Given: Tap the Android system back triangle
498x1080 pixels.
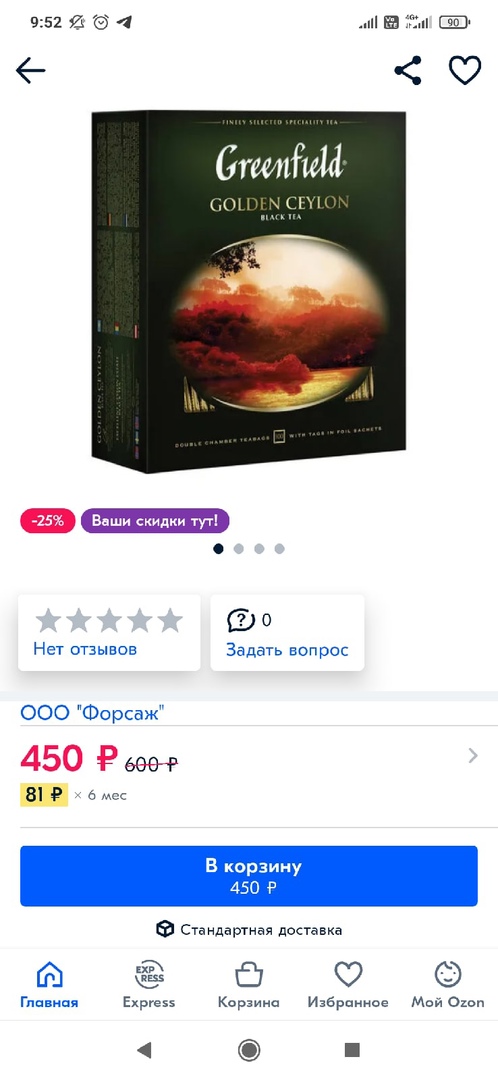Looking at the screenshot, I should tap(144, 1050).
